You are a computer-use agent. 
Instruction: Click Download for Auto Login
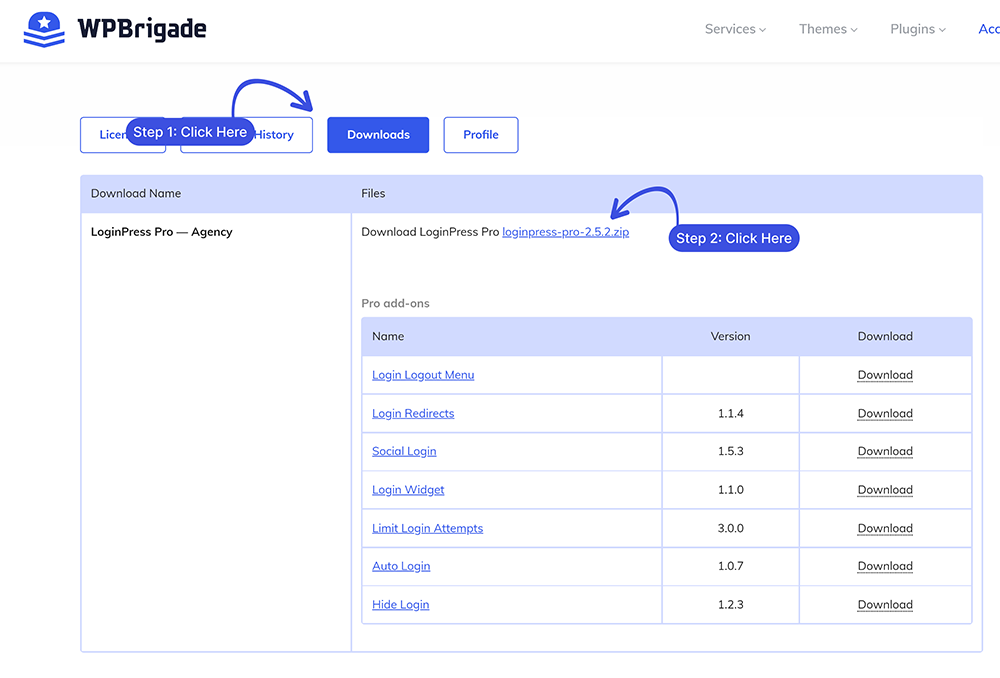[x=885, y=566]
